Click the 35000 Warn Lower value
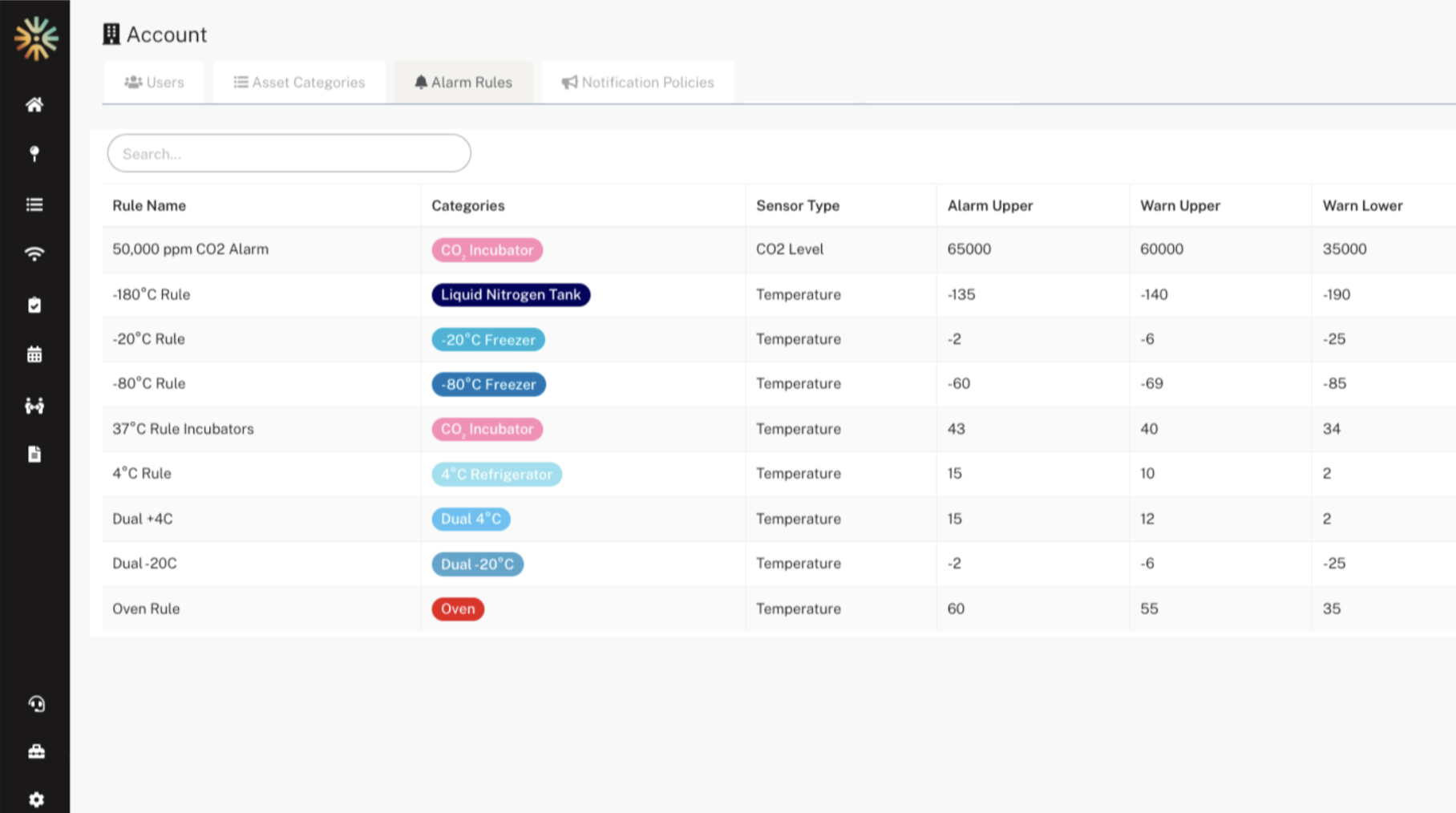 point(1345,249)
